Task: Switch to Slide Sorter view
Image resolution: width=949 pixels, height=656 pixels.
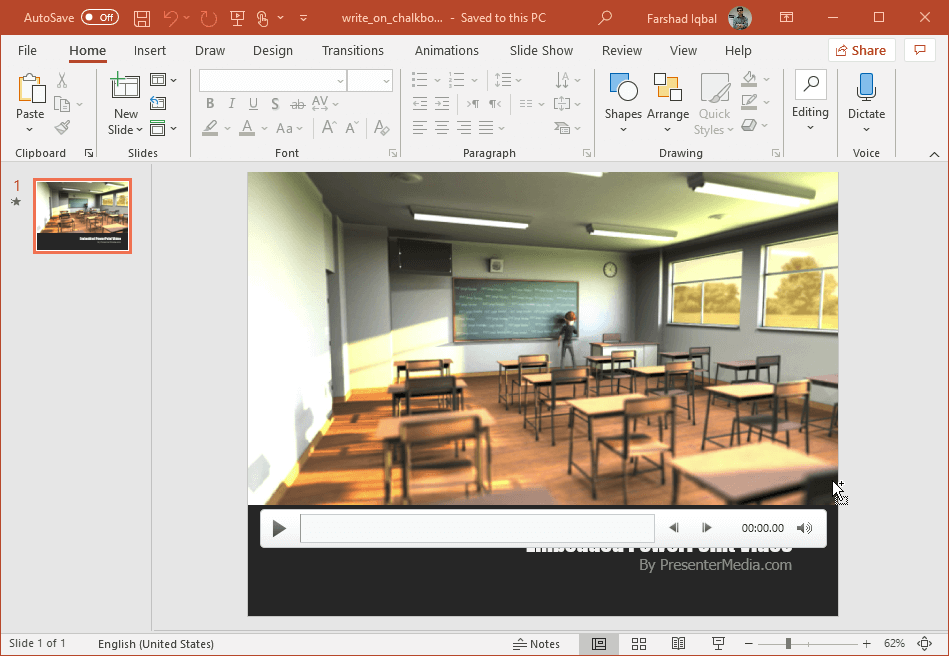Action: (639, 644)
